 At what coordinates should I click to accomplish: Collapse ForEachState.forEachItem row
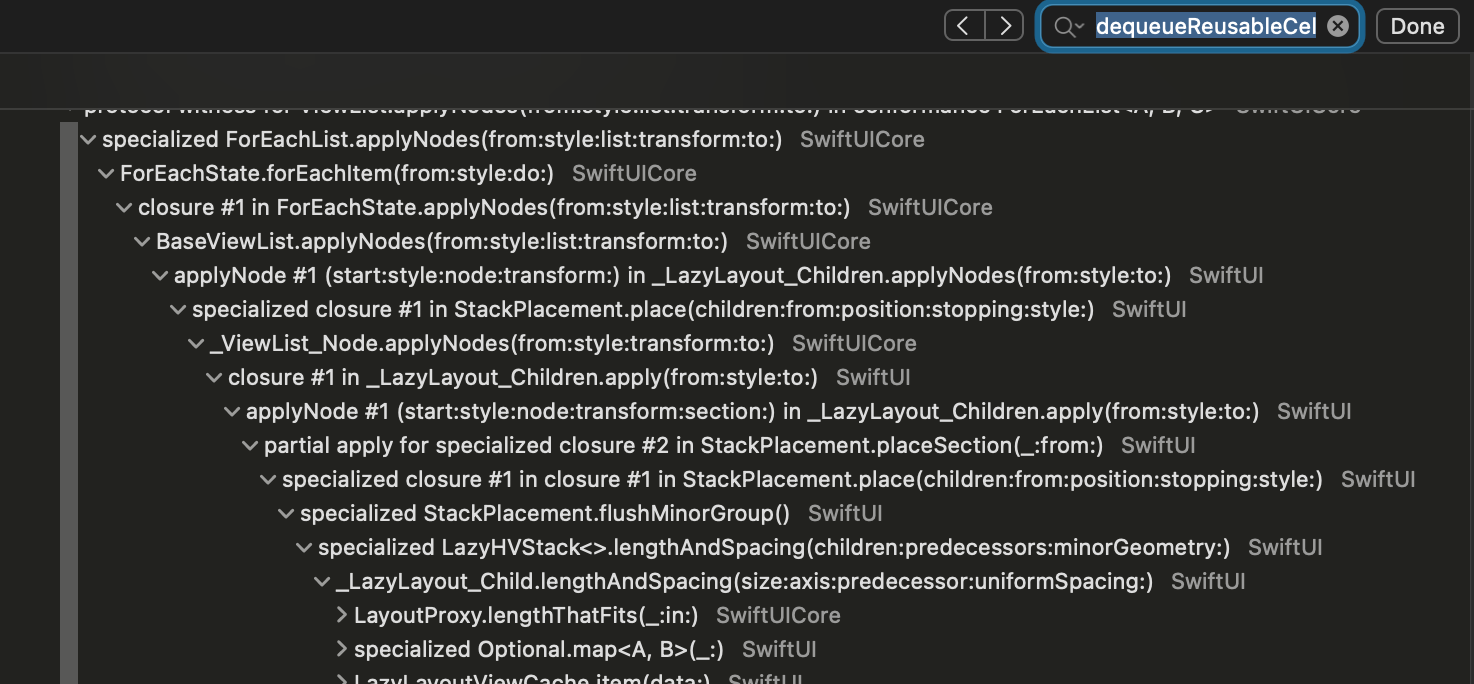(106, 174)
